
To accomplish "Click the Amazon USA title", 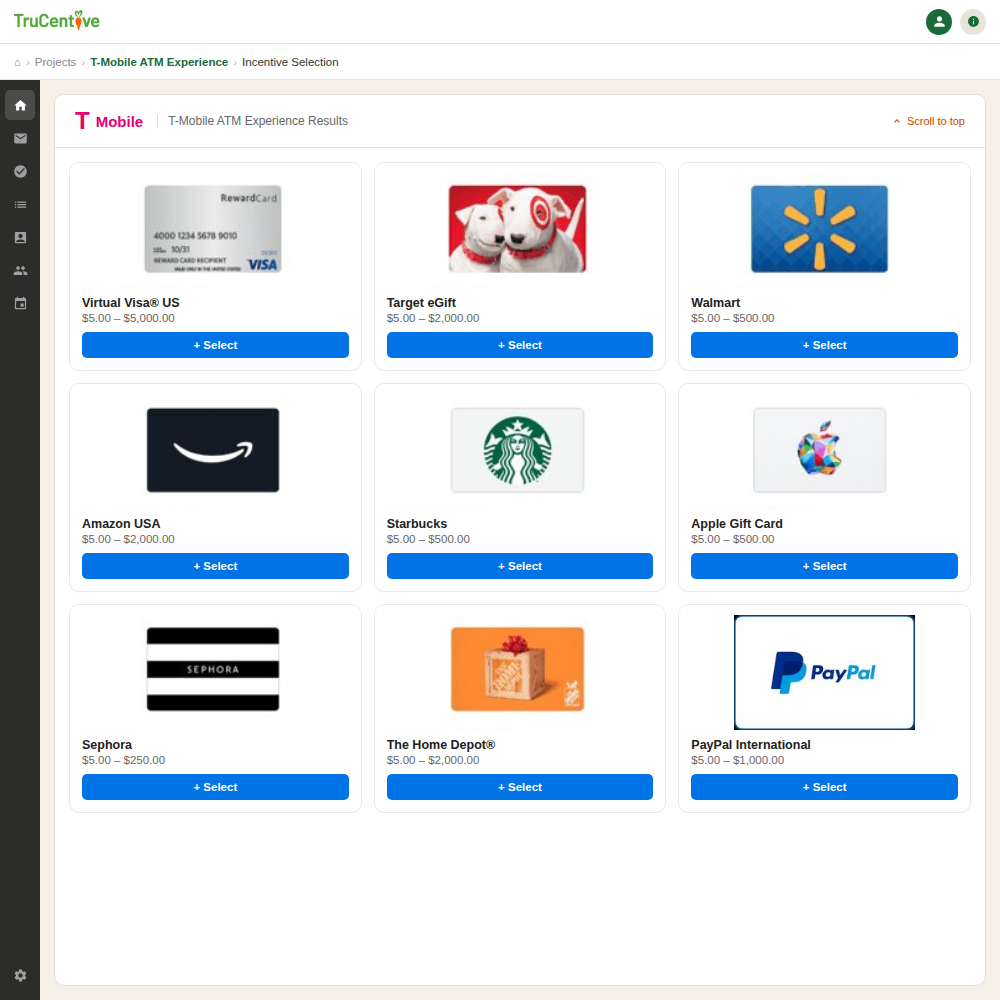I will click(x=121, y=524).
